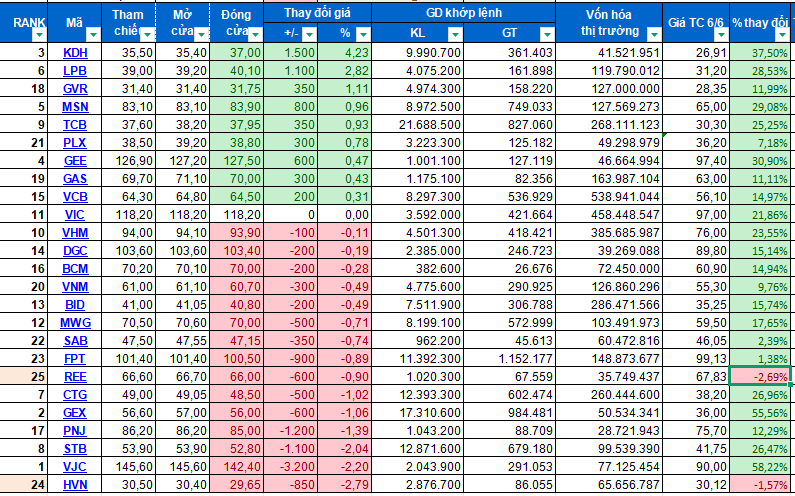Select the -1,57% cell in HVN row
This screenshot has width=795, height=496.
coord(760,485)
